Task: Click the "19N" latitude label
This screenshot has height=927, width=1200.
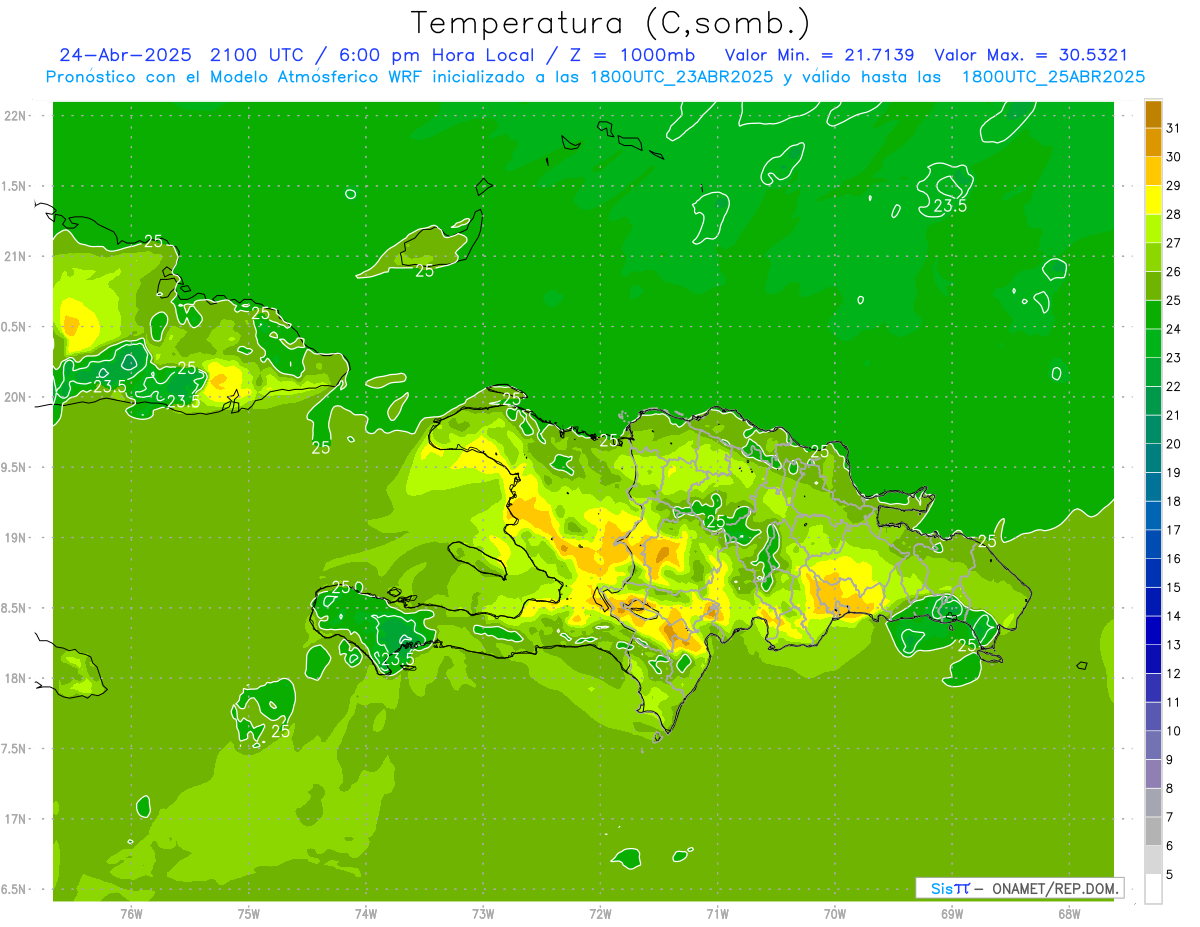Action: point(16,537)
